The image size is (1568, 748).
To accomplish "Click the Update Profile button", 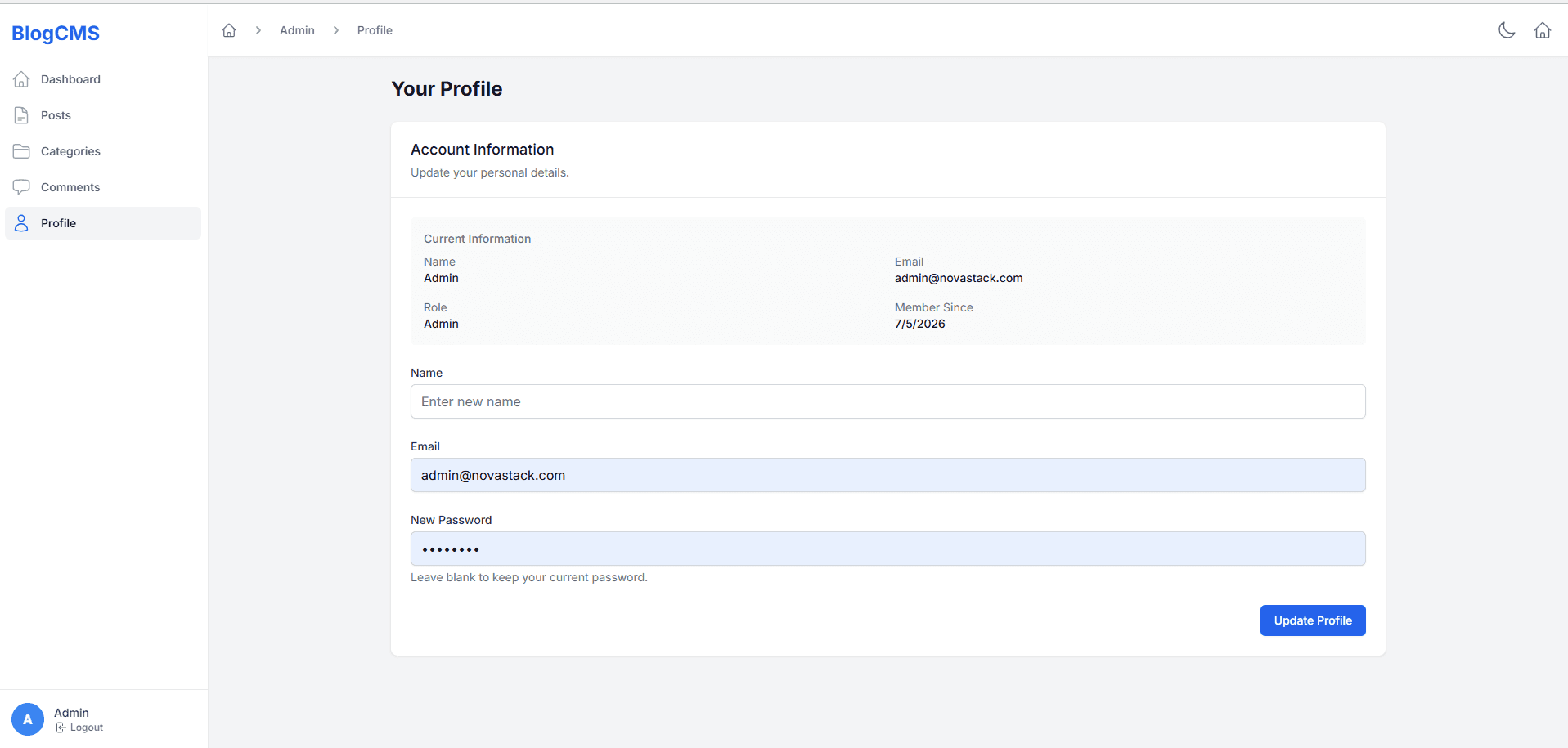I will coord(1313,620).
